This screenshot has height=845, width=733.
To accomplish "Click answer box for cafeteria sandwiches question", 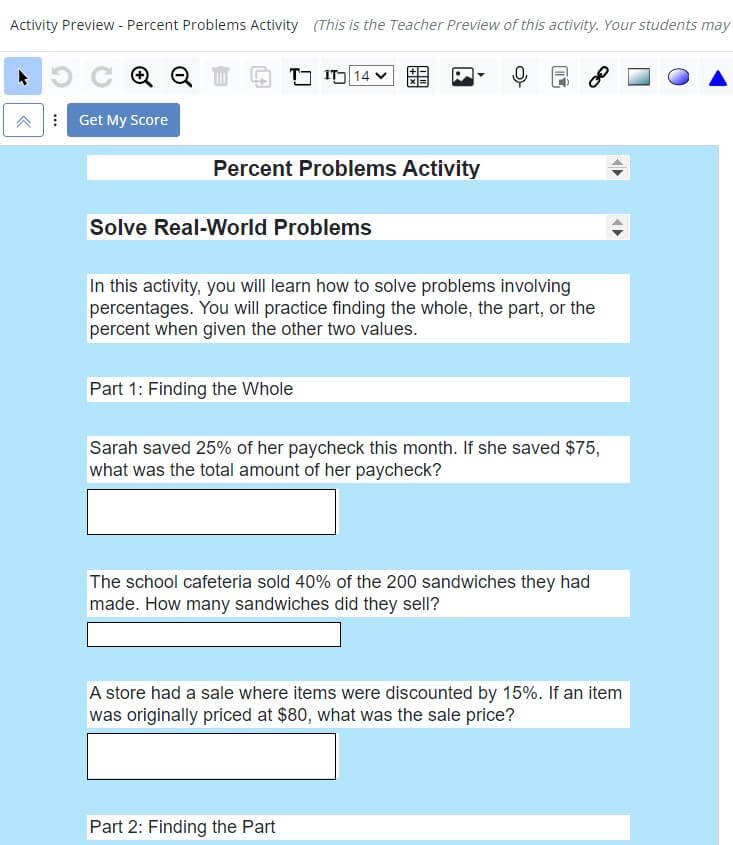I will pos(214,634).
